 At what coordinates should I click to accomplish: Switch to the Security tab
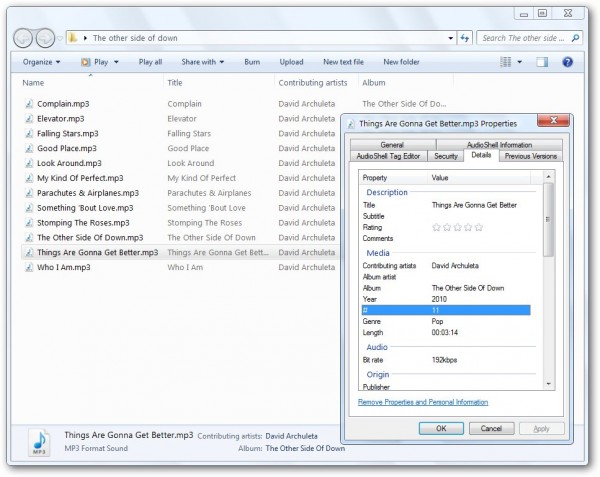[446, 156]
